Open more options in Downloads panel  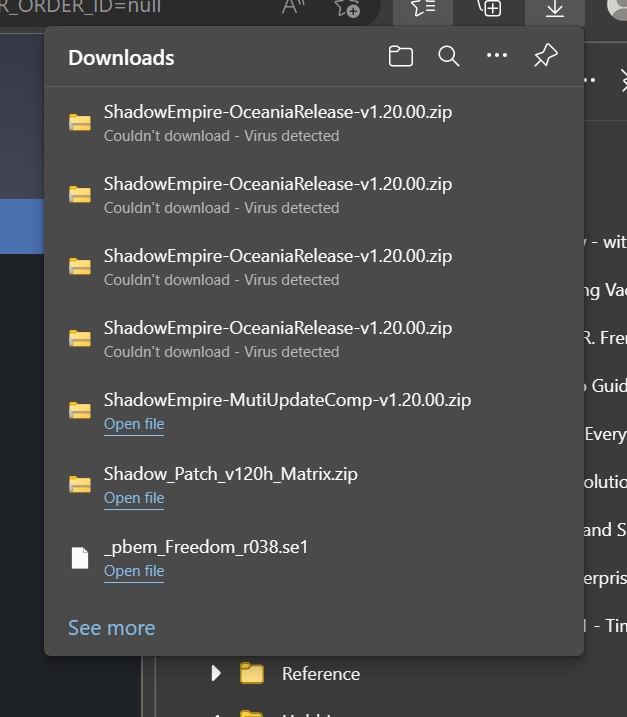point(497,55)
